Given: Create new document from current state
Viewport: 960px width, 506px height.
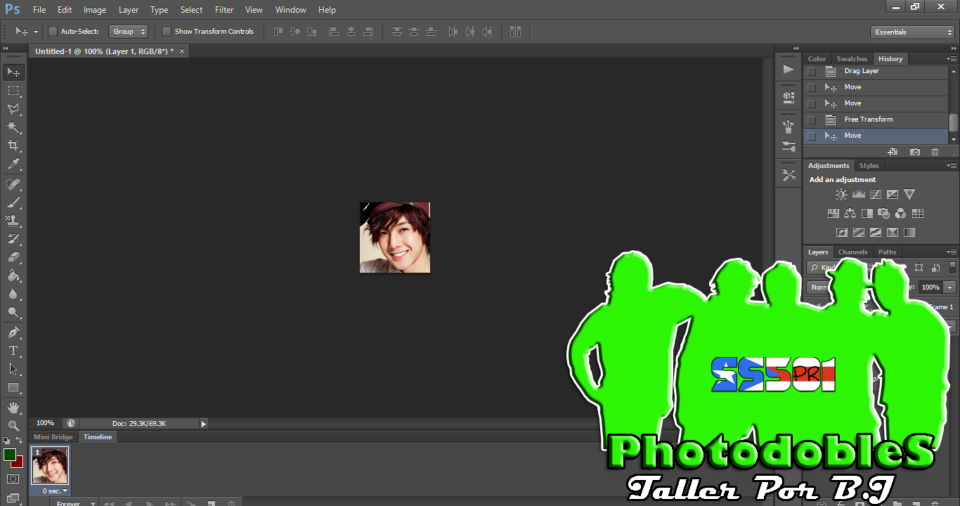Looking at the screenshot, I should [x=893, y=152].
